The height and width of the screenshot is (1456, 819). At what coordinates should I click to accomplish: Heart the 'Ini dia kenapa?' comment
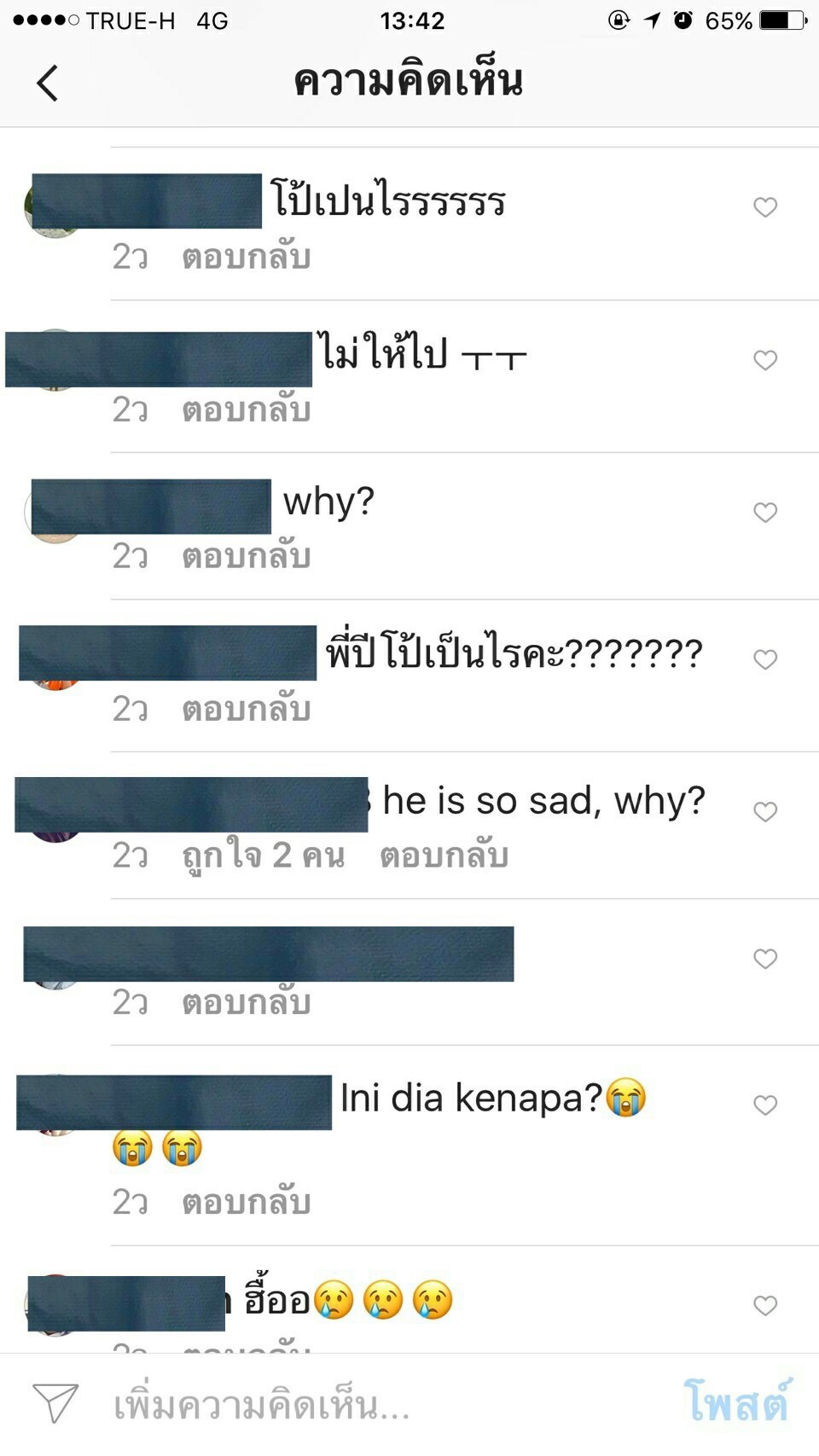tap(765, 1105)
